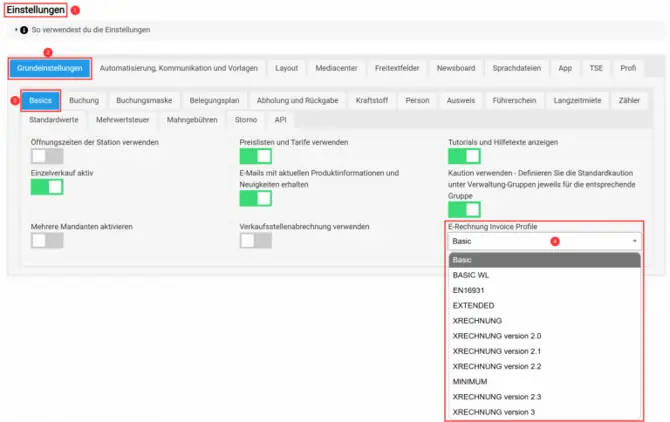Go to Abholung und Rückgabe sub-tab
Image resolution: width=670 pixels, height=422 pixels.
pyautogui.click(x=297, y=101)
